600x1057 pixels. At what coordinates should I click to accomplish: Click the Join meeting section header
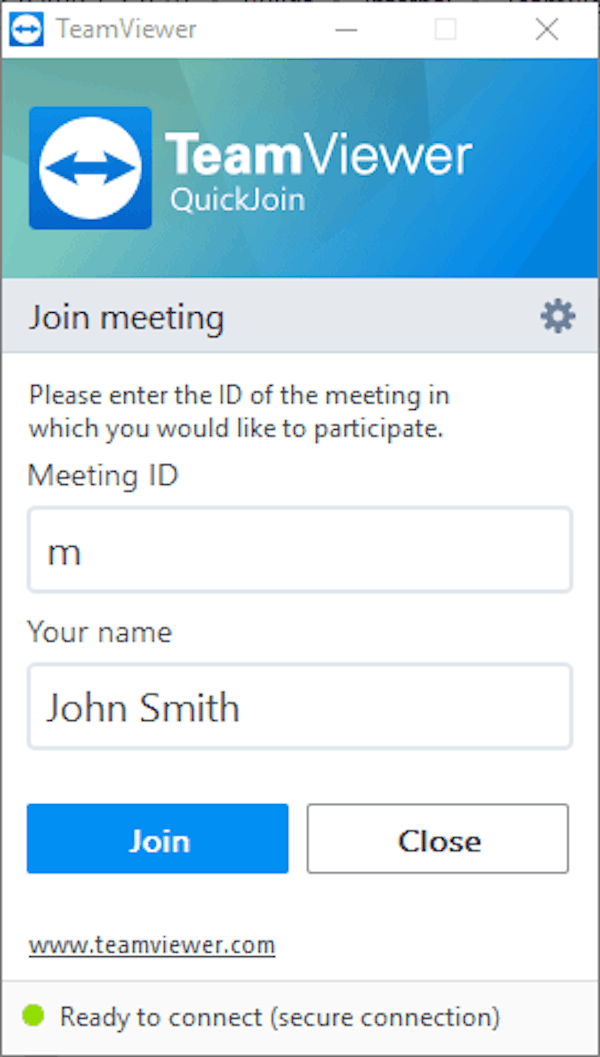[x=126, y=318]
